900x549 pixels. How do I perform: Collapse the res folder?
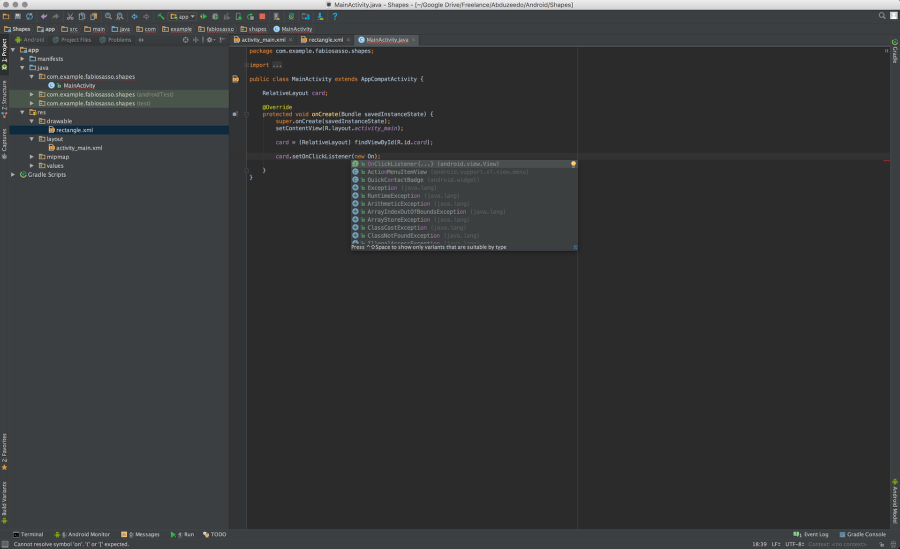pos(22,112)
